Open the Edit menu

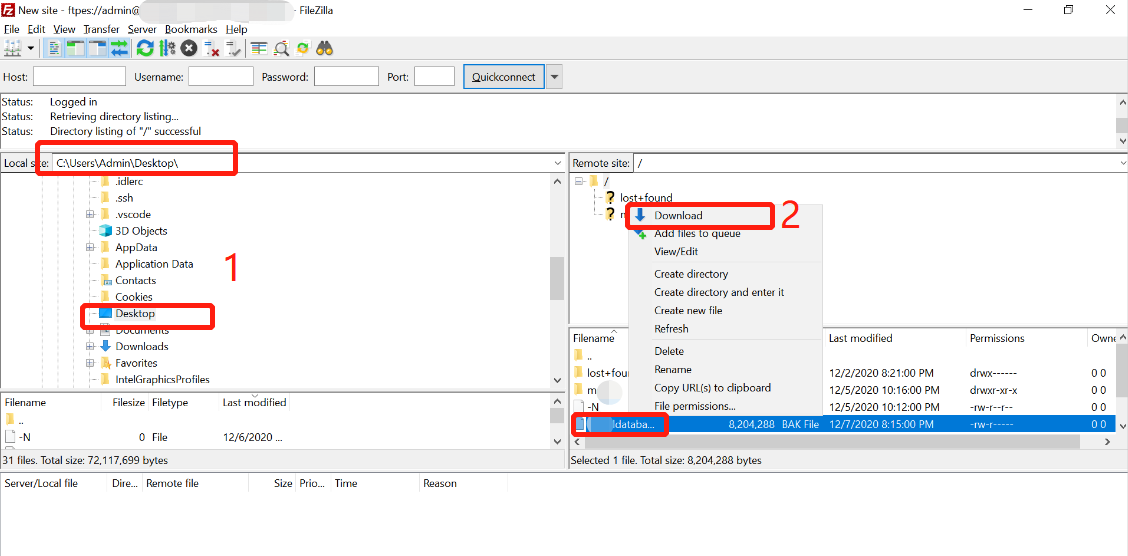pyautogui.click(x=36, y=29)
